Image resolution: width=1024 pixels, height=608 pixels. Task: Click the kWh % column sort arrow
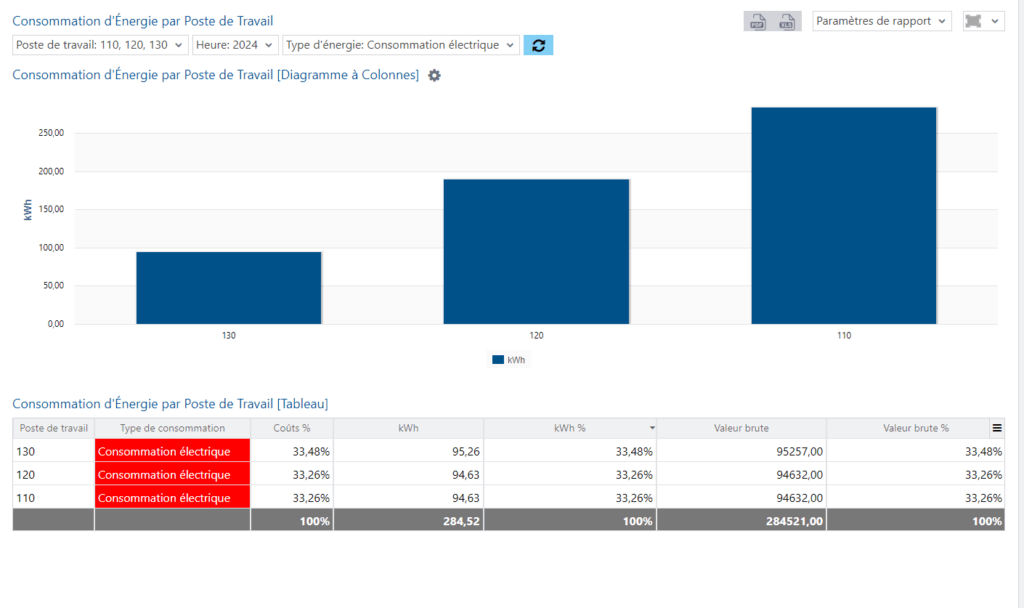click(x=652, y=428)
